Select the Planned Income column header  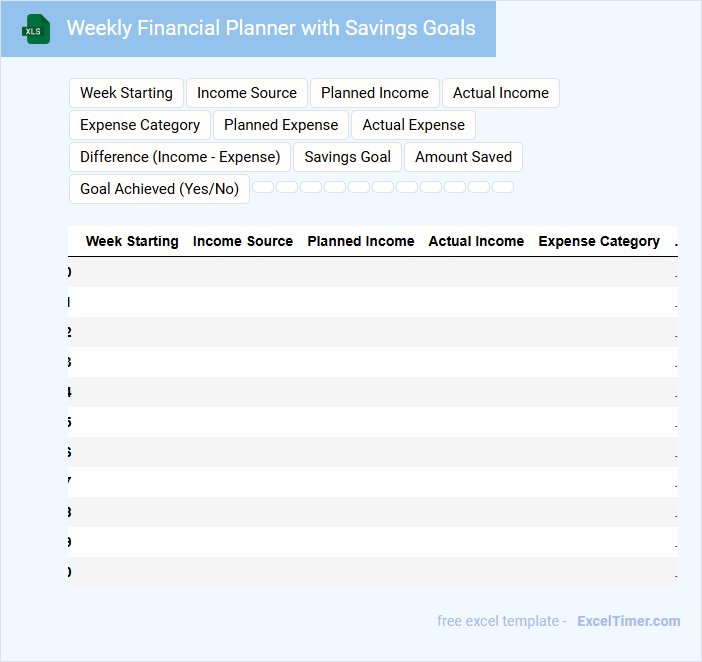pos(361,241)
